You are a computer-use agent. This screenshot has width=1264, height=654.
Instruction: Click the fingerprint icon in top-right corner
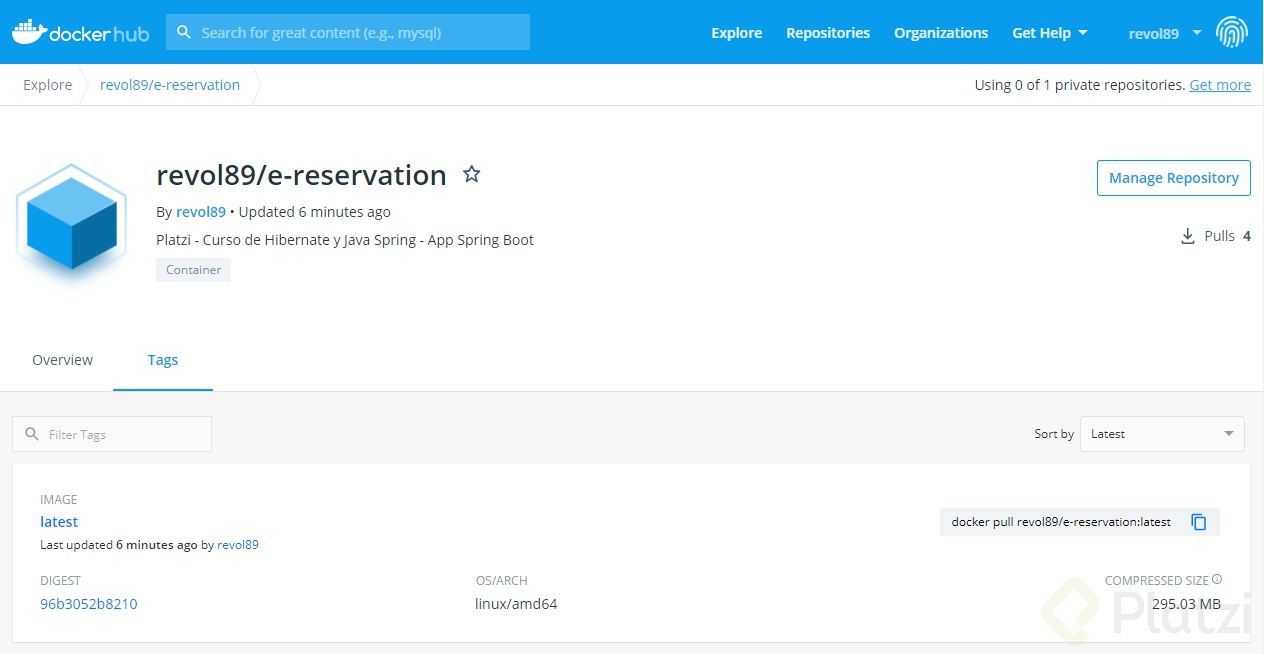(x=1232, y=32)
